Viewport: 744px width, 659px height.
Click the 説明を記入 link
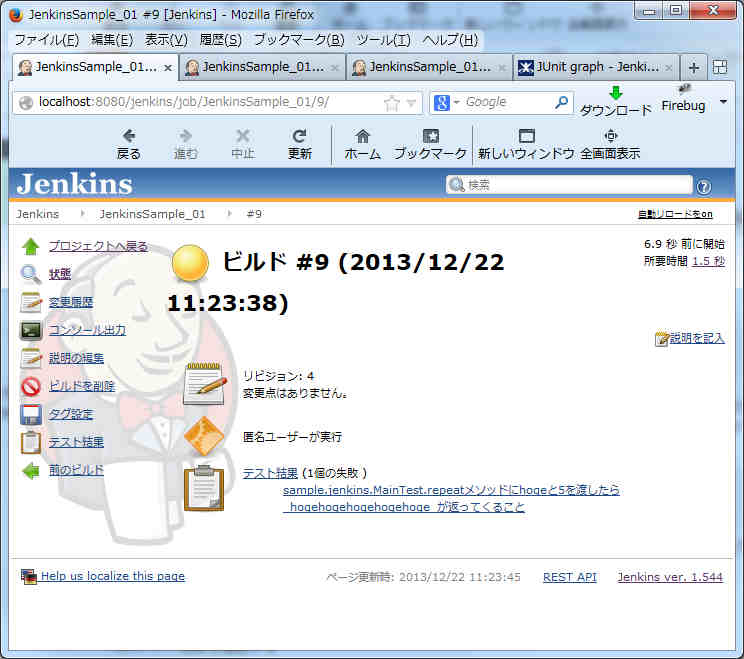click(697, 338)
